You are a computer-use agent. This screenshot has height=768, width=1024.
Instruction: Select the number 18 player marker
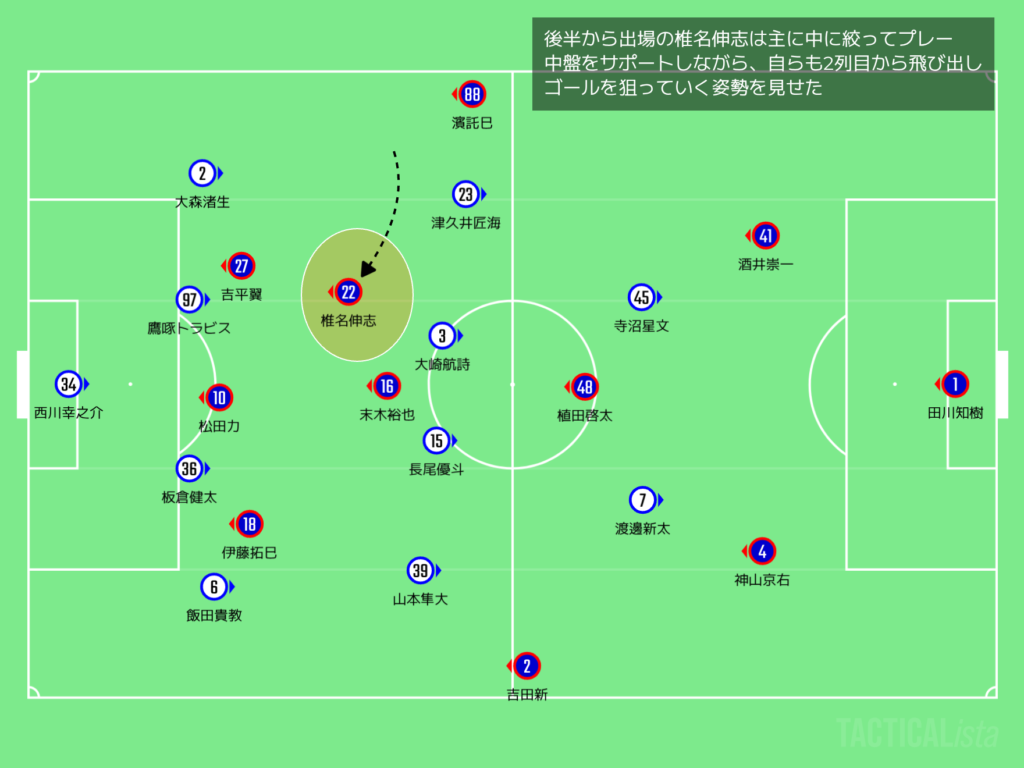(x=249, y=523)
